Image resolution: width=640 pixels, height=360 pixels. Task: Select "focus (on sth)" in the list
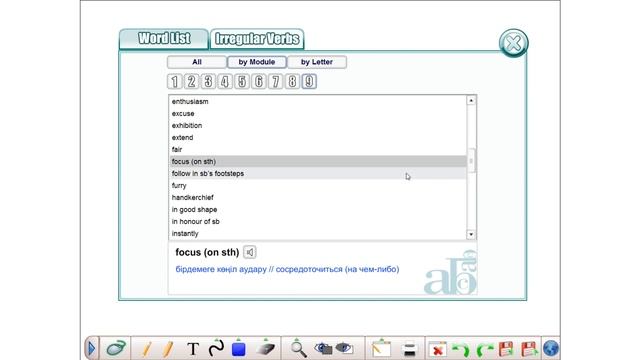[318, 162]
